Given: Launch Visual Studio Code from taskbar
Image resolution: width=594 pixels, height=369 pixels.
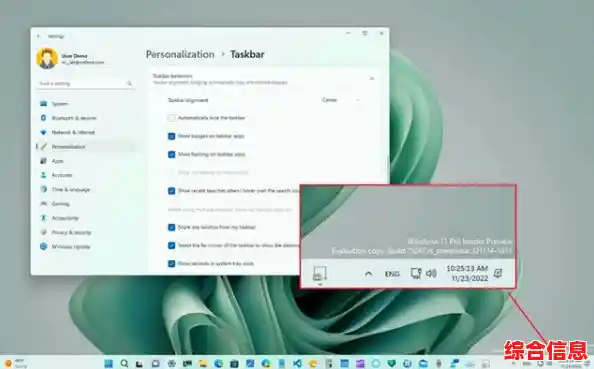Looking at the screenshot, I should coord(297,364).
